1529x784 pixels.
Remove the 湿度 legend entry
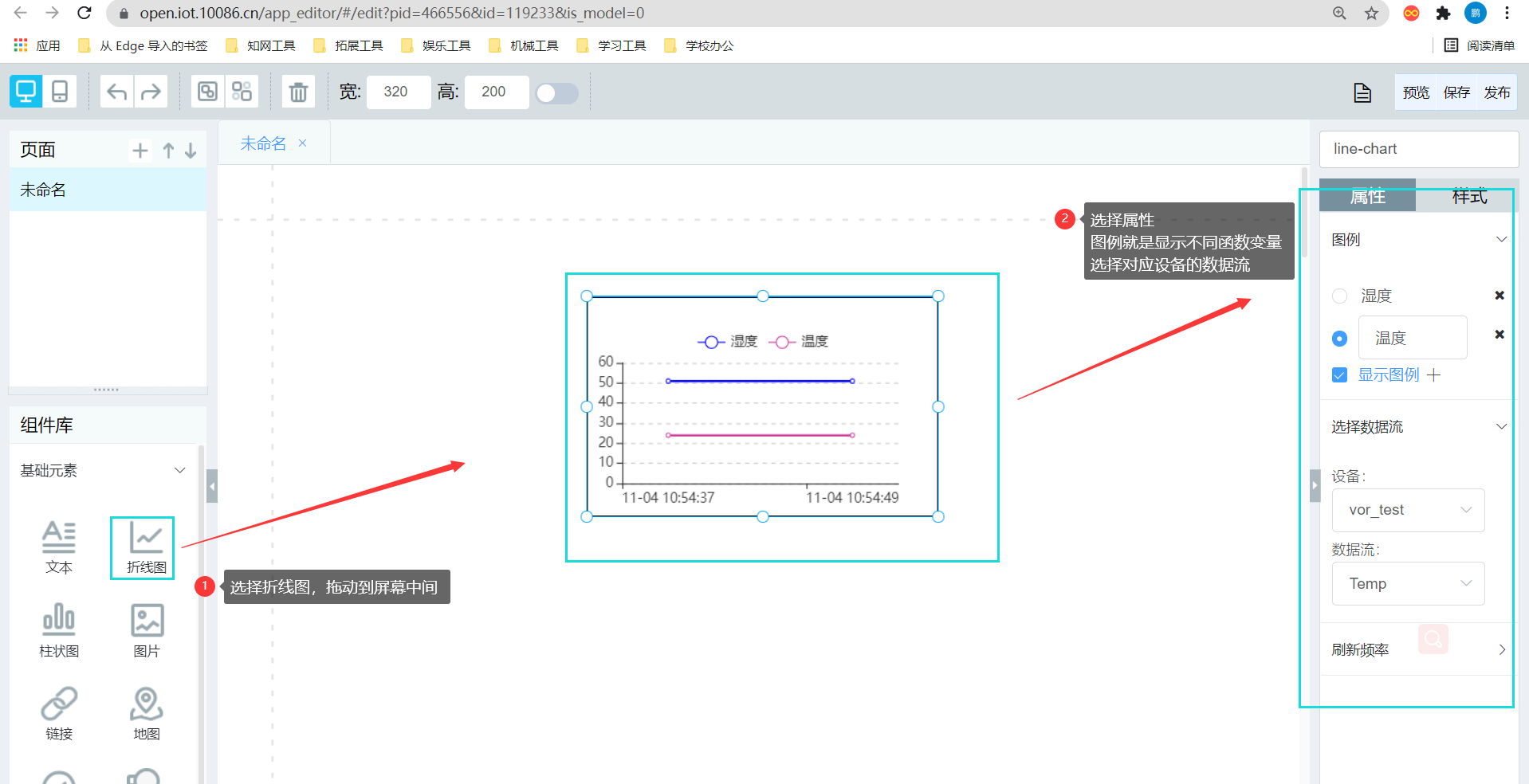[1500, 296]
